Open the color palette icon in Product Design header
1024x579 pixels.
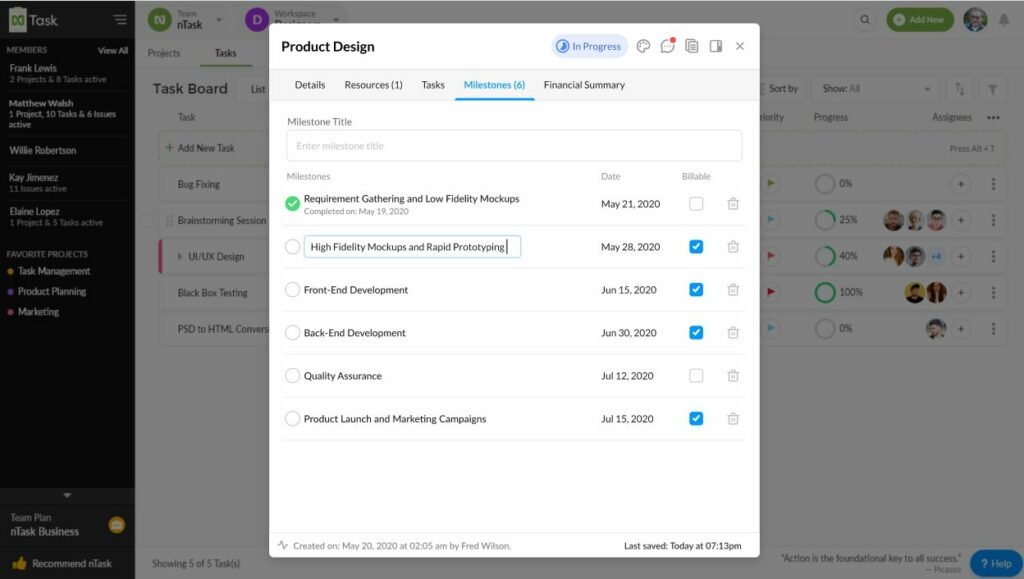click(643, 46)
